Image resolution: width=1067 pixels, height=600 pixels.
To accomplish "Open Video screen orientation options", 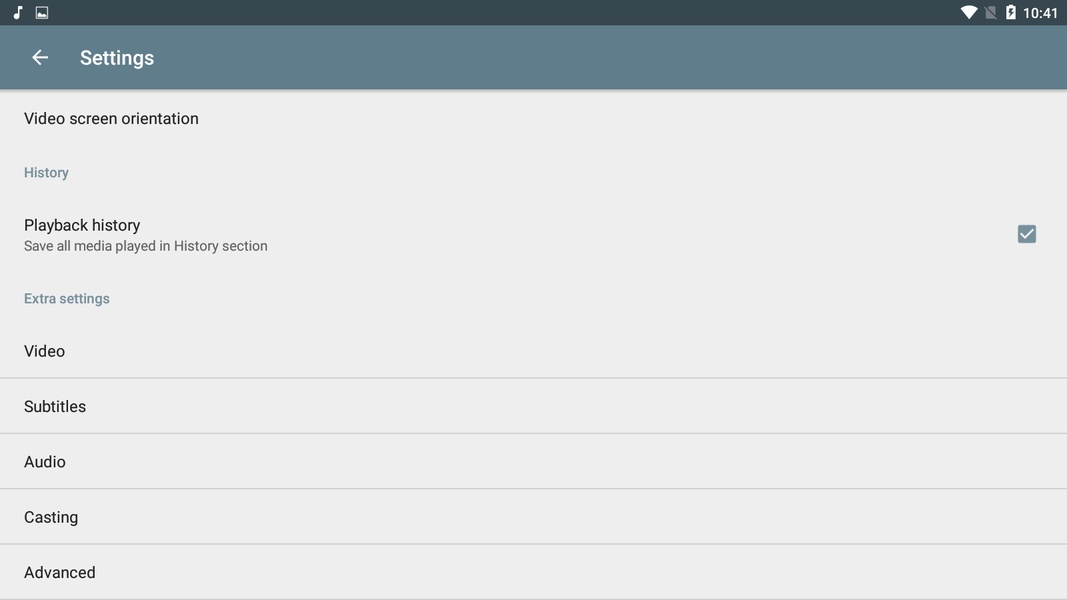I will [x=534, y=118].
